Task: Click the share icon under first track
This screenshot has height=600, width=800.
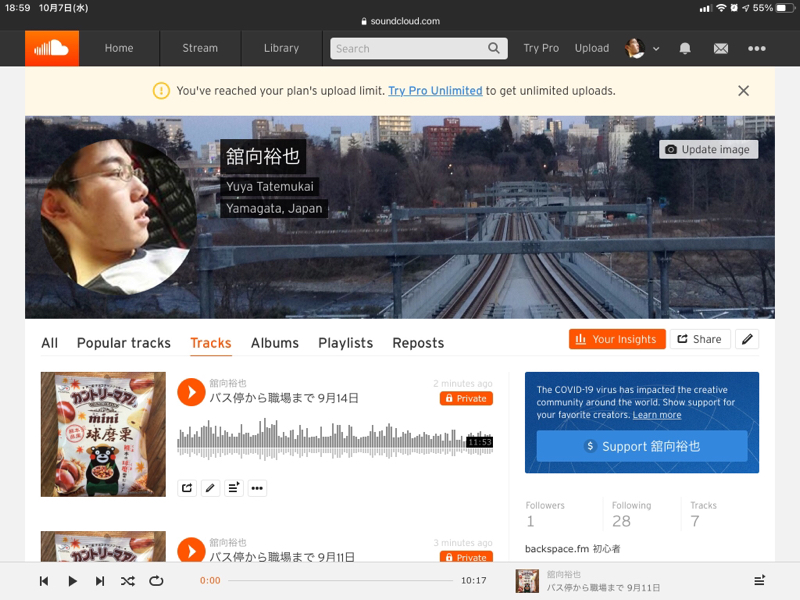Action: (187, 488)
